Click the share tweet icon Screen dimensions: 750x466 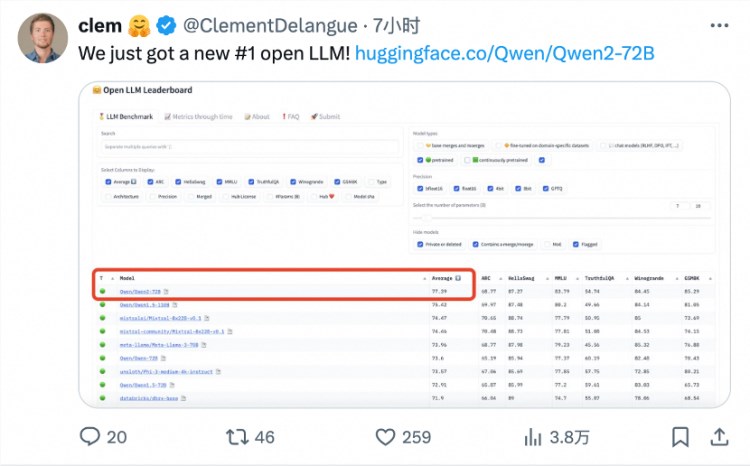[718, 437]
